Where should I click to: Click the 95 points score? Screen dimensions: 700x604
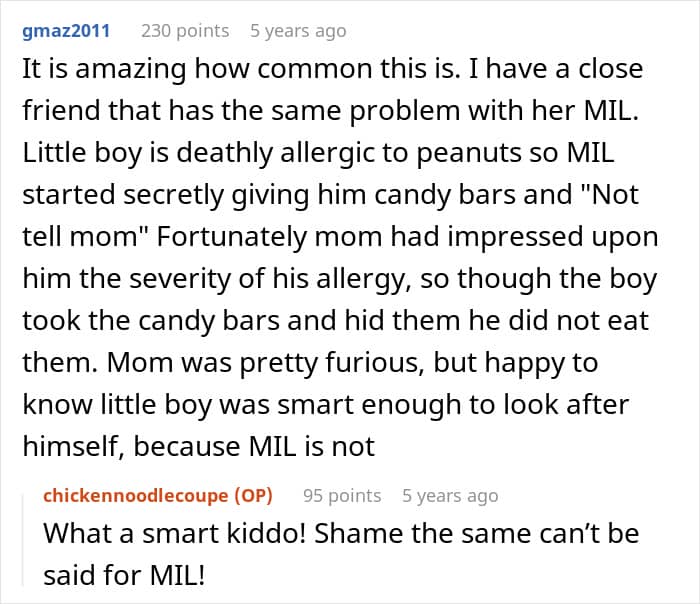click(342, 495)
